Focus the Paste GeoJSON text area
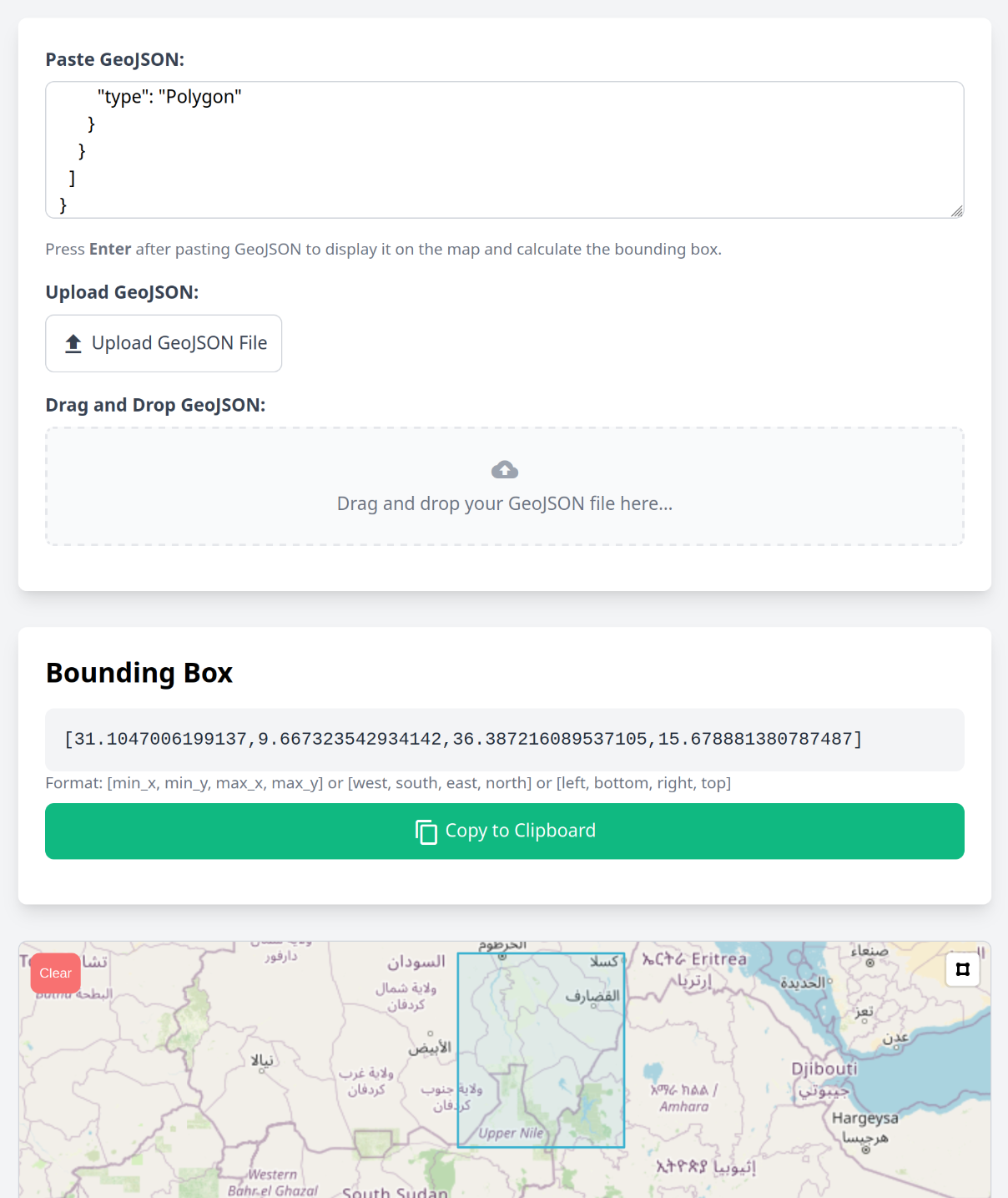1008x1198 pixels. tap(505, 150)
